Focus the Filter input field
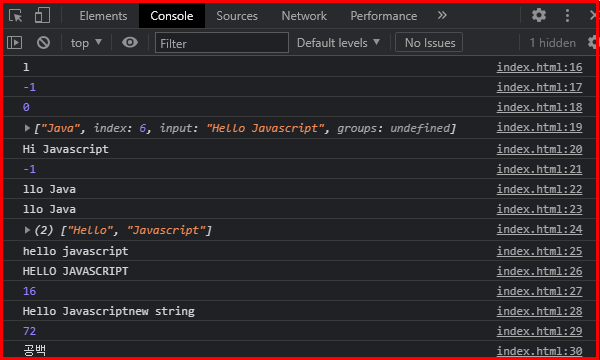 pos(222,42)
